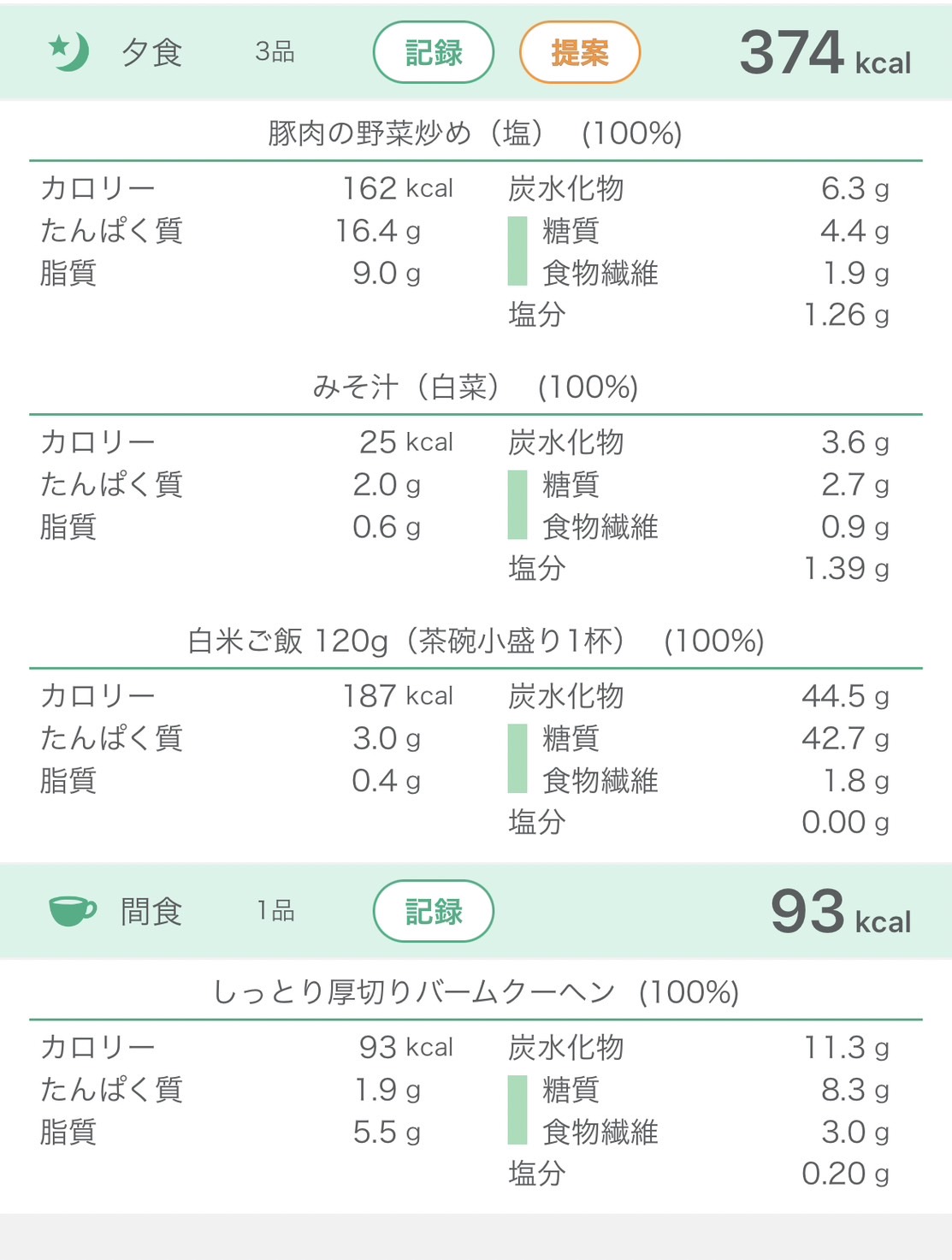Tap the green coffee cup snack icon
The width and height of the screenshot is (952, 1260).
[x=73, y=911]
